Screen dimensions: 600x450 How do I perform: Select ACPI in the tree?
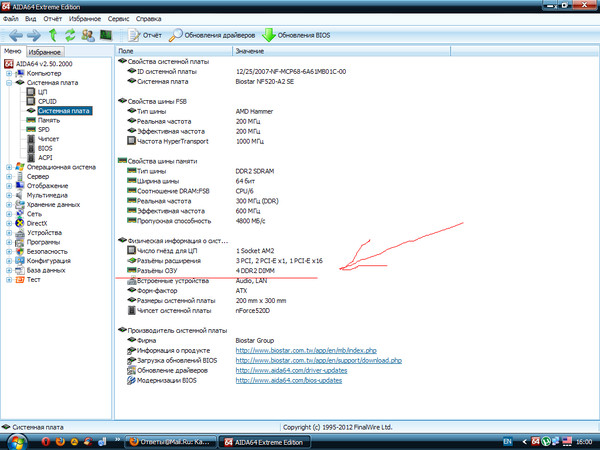[x=45, y=158]
